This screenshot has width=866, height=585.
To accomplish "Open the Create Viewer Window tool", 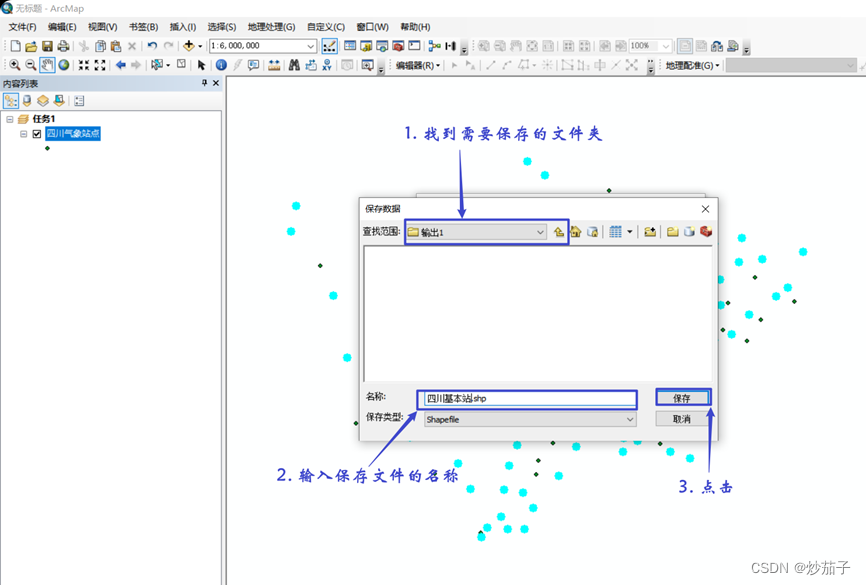I will point(367,65).
